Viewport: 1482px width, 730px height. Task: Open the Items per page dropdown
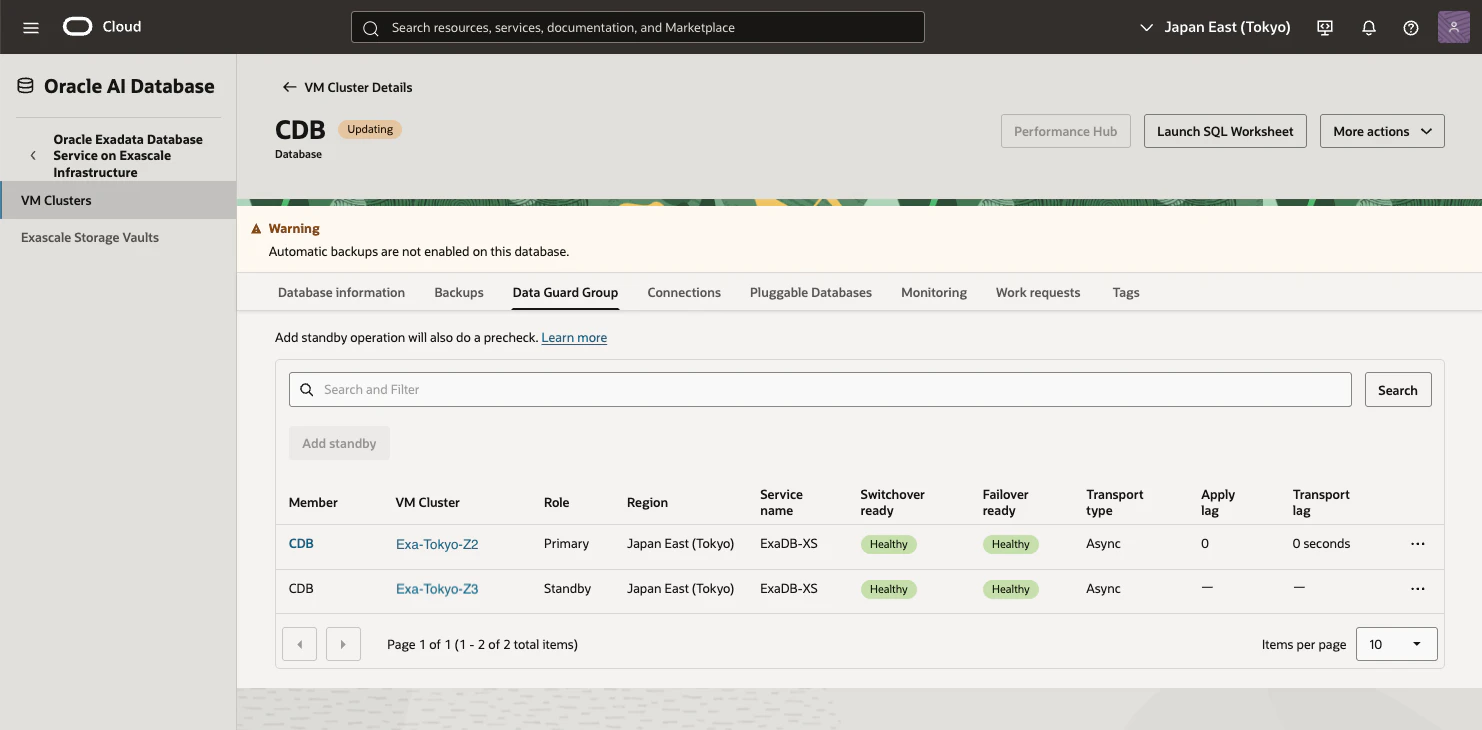point(1396,644)
